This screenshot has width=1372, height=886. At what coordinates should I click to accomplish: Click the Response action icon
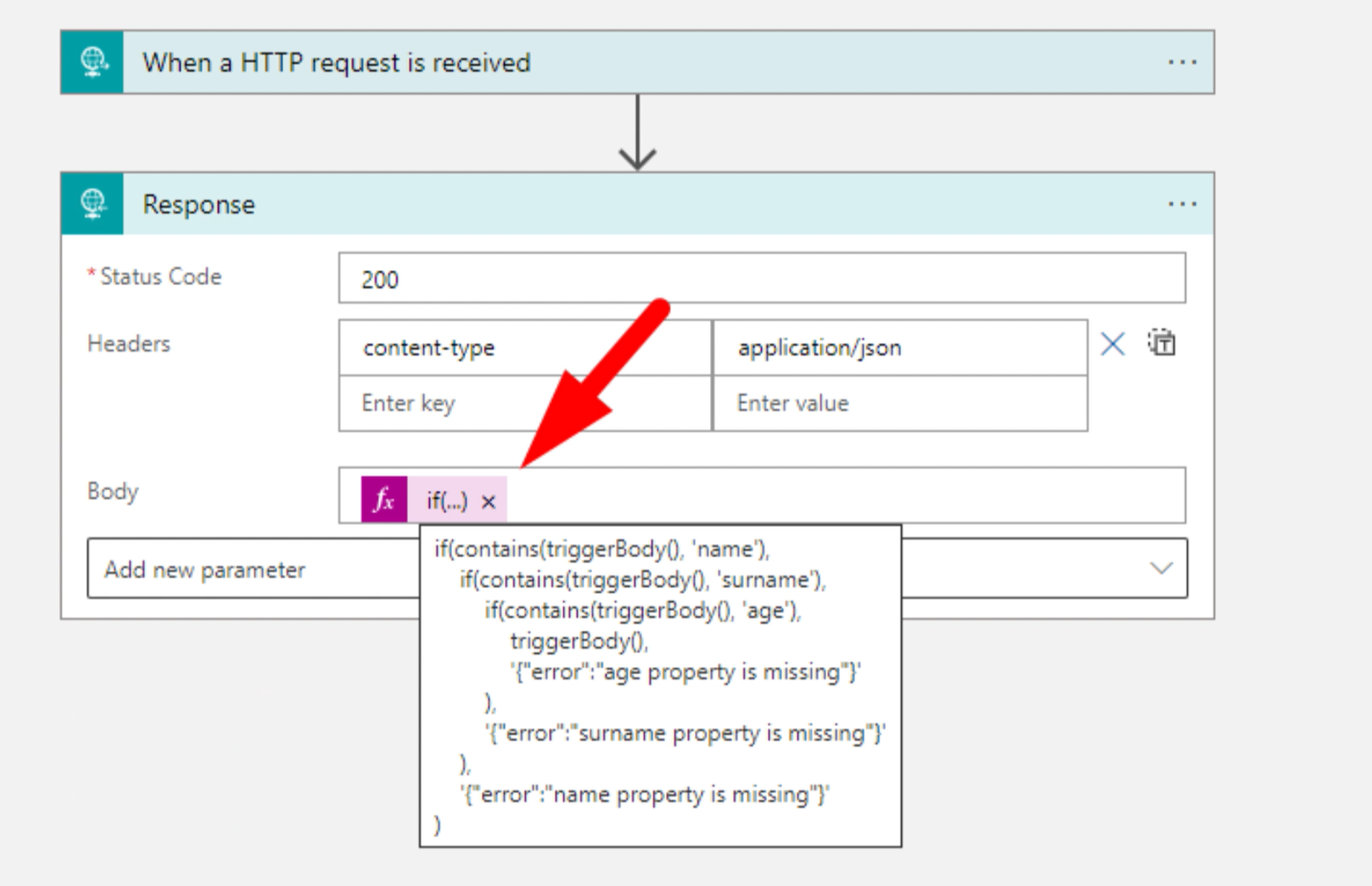pos(93,204)
